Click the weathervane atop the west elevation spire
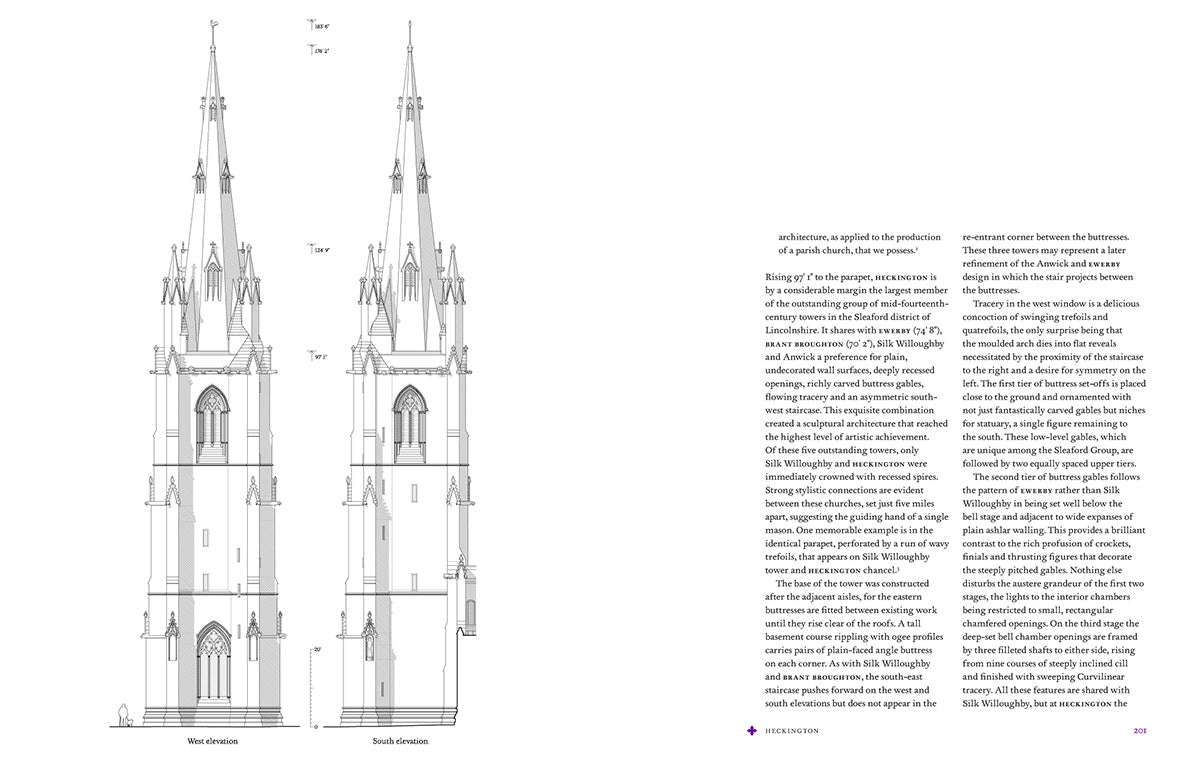 pos(212,30)
